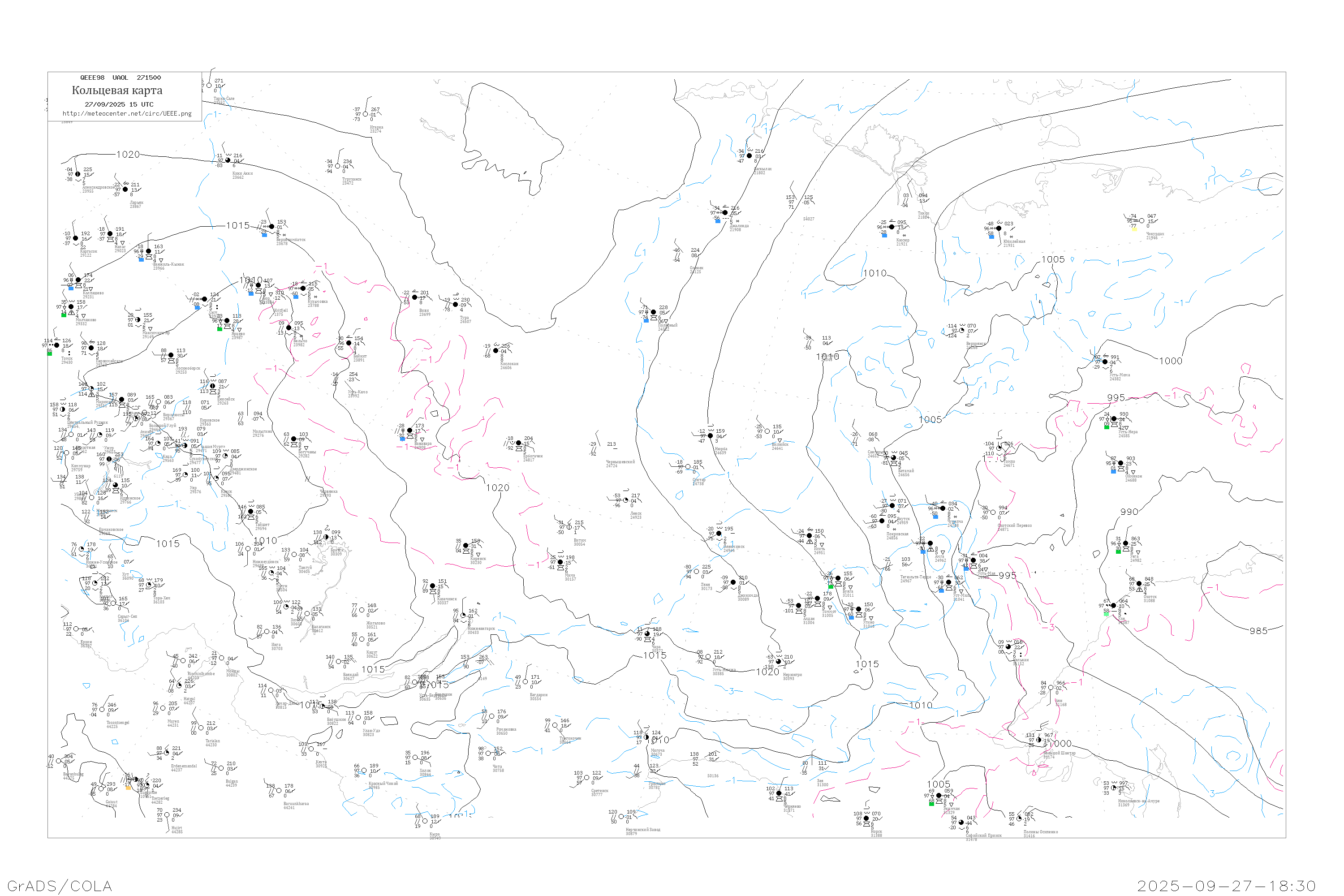Image resolution: width=1344 pixels, height=896 pixels.
Task: Click the Верхоянск station cloud-cover marker
Action: point(962,331)
